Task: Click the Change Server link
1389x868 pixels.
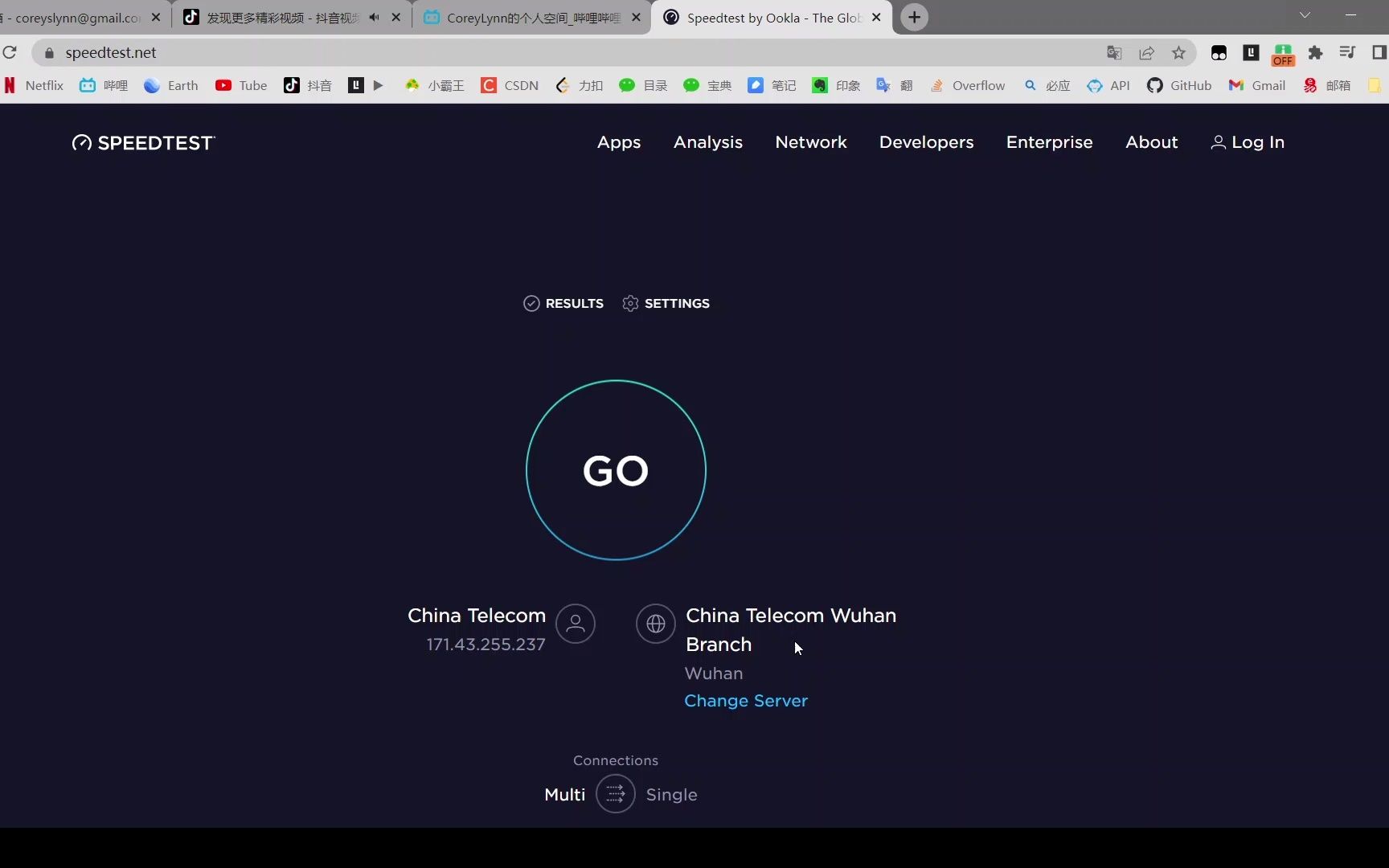Action: (746, 701)
